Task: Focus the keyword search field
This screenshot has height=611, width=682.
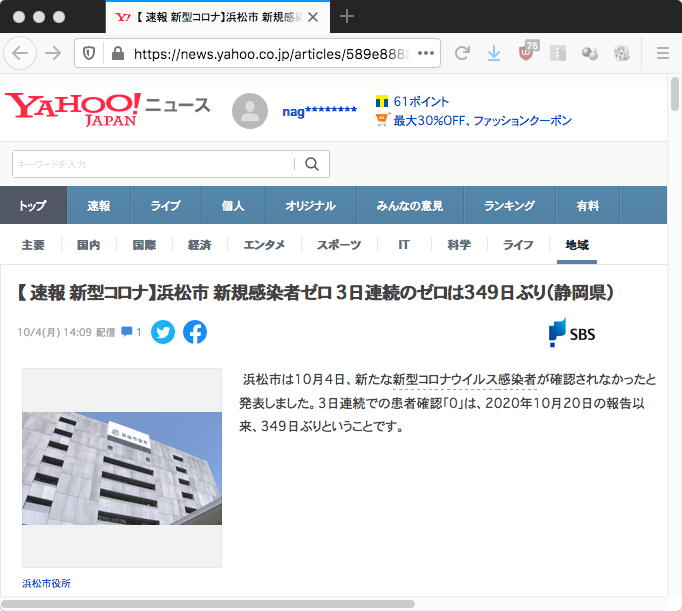Action: pyautogui.click(x=153, y=164)
